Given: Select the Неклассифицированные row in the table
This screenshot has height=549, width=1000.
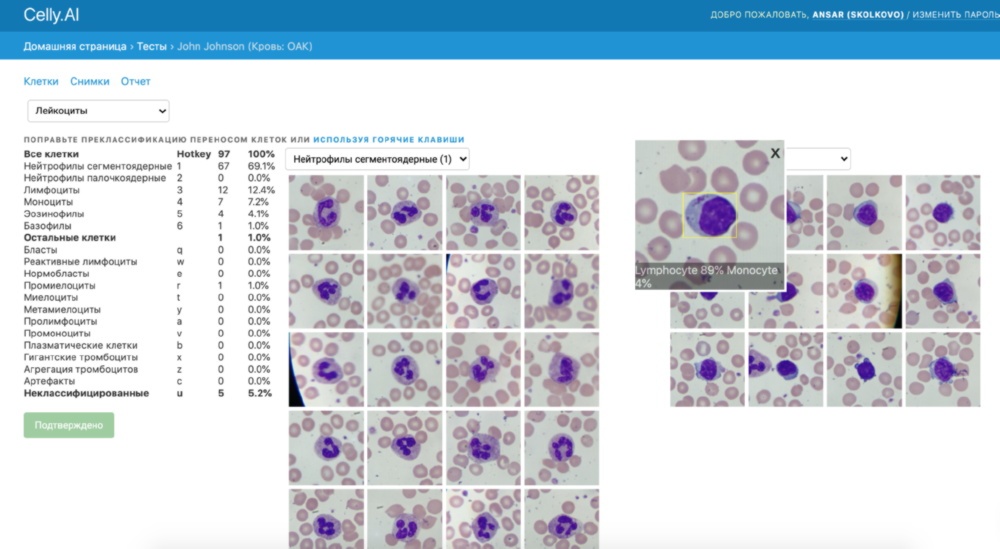Looking at the screenshot, I should point(86,394).
